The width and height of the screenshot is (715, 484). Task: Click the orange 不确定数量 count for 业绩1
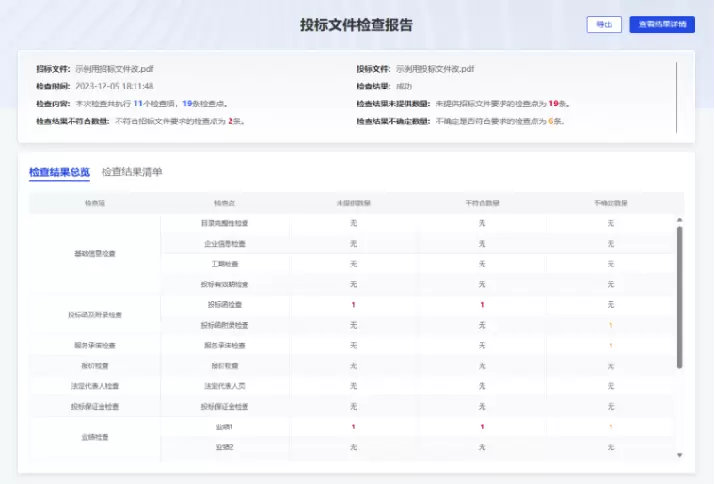[x=610, y=427]
